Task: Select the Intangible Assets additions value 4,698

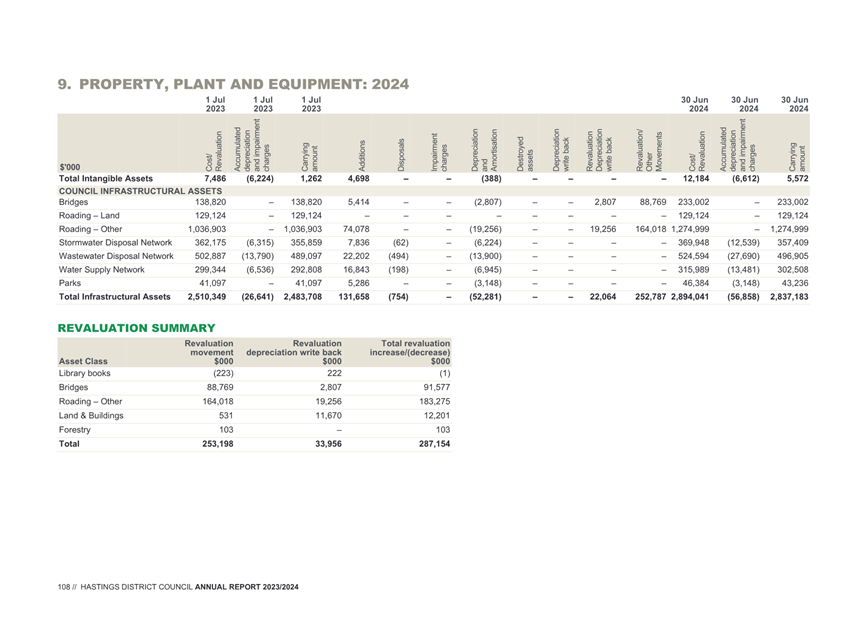Action: pos(358,178)
